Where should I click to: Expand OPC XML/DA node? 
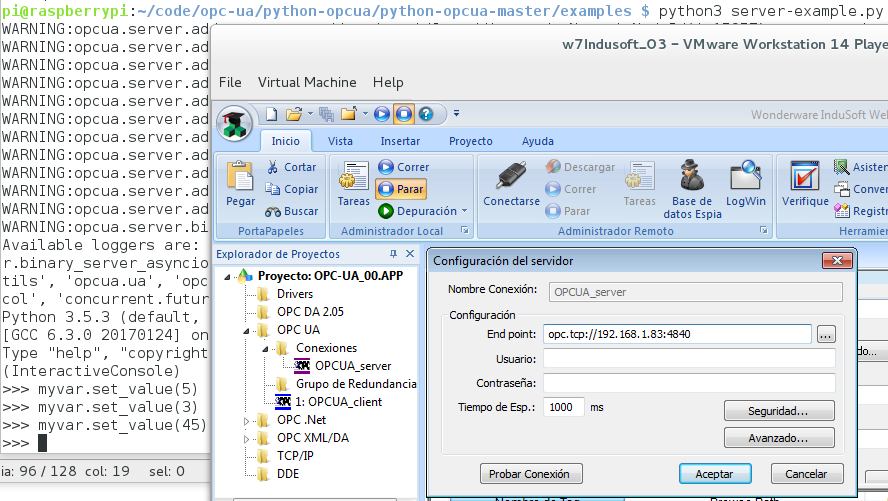point(246,439)
